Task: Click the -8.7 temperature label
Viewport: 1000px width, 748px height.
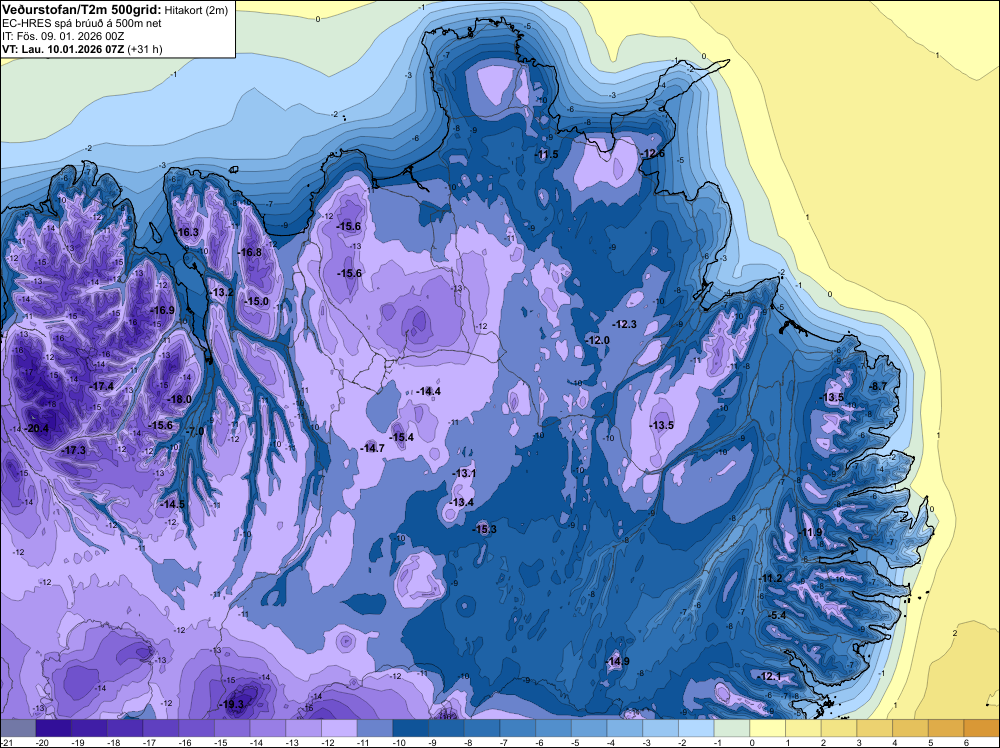Action: point(878,386)
